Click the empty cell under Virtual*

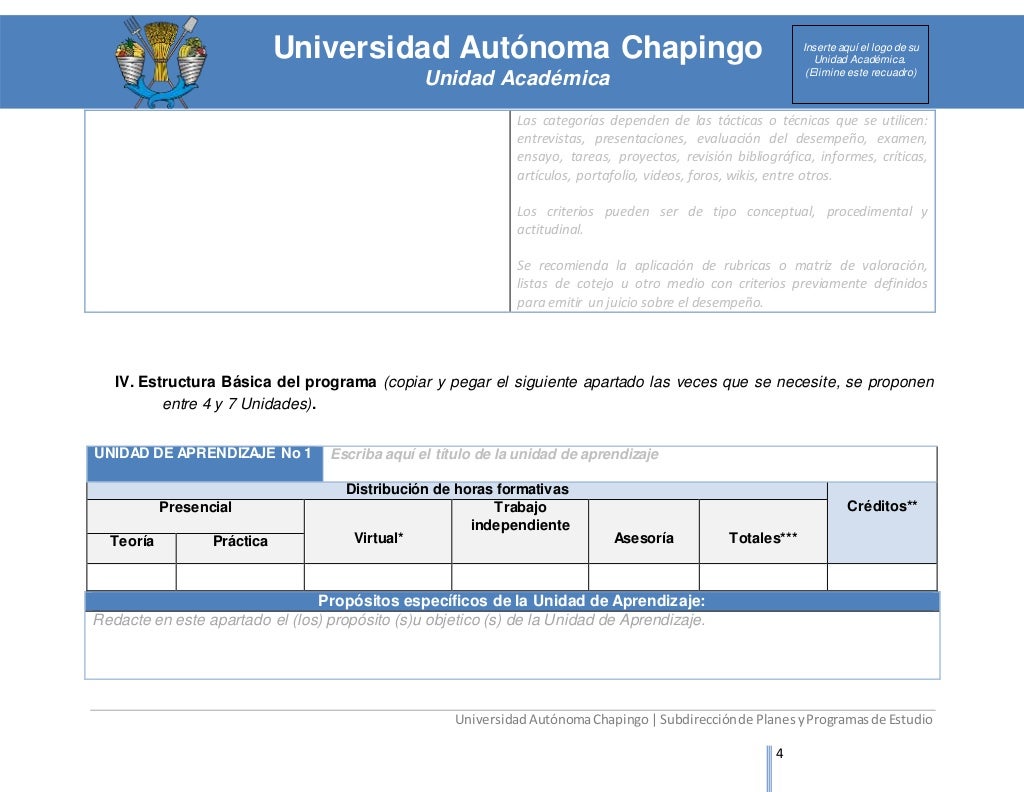(x=378, y=577)
